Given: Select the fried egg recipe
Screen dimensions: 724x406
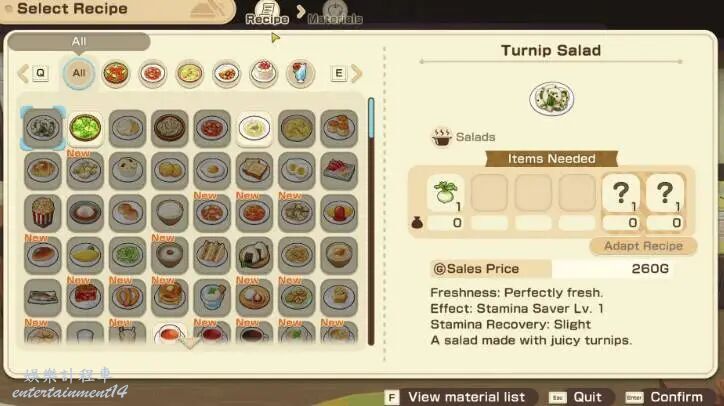Looking at the screenshot, I should 212,170.
